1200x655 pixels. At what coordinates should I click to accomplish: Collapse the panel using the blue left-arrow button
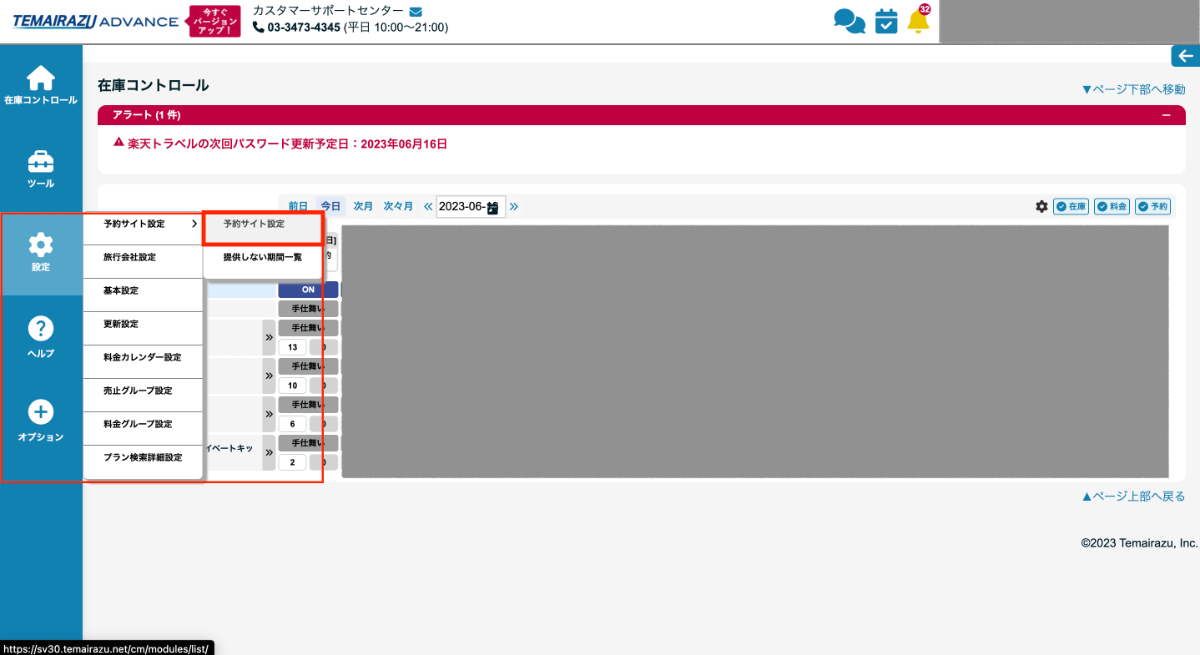pos(1185,56)
